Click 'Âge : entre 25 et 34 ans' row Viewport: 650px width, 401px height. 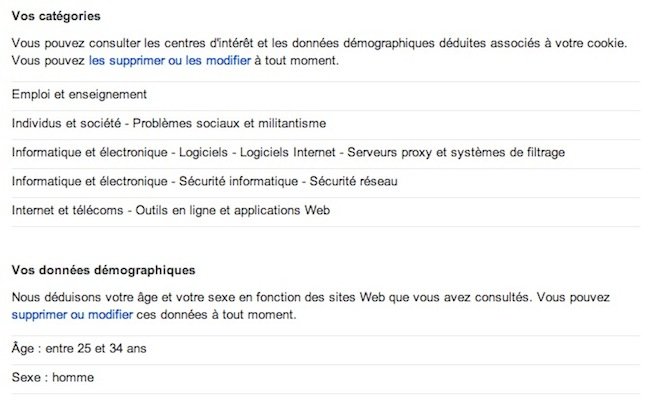point(325,350)
